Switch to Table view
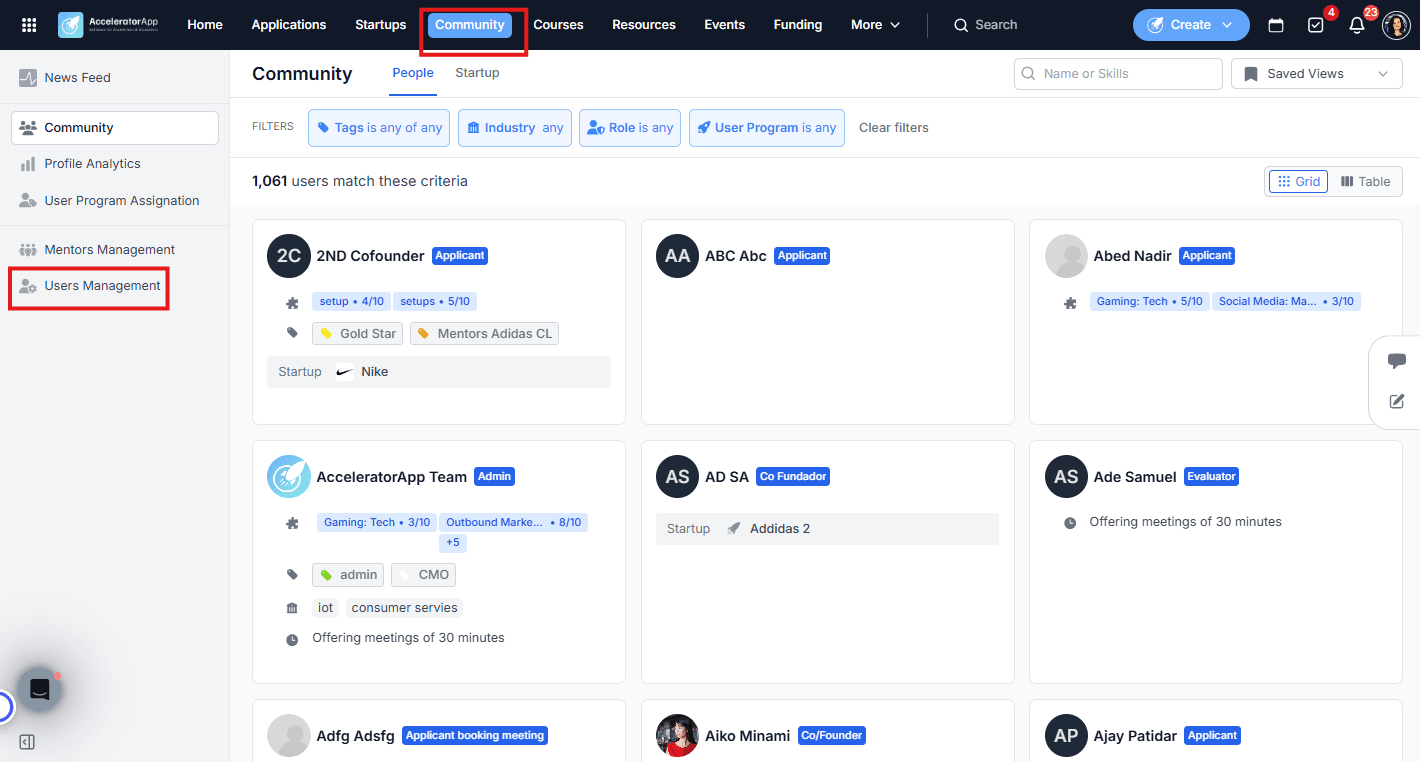 (1365, 181)
